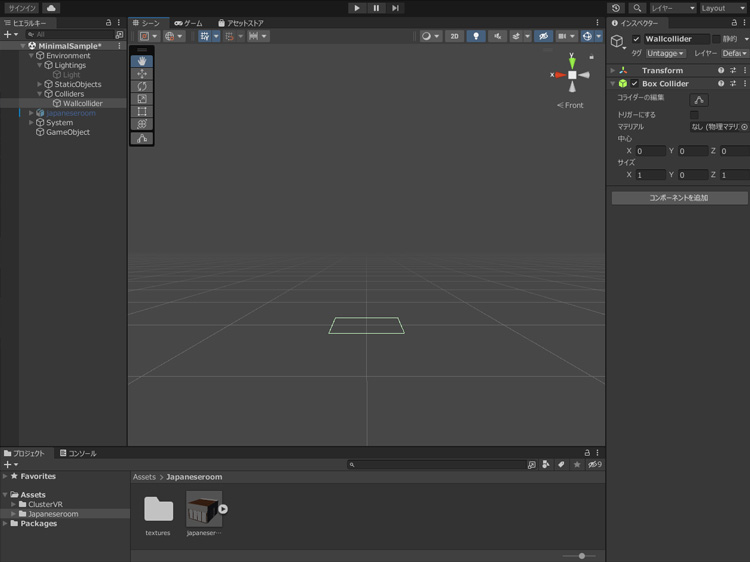Screen dimensions: 750x562
Task: Toggle scene lighting bulb icon
Action: [x=476, y=36]
